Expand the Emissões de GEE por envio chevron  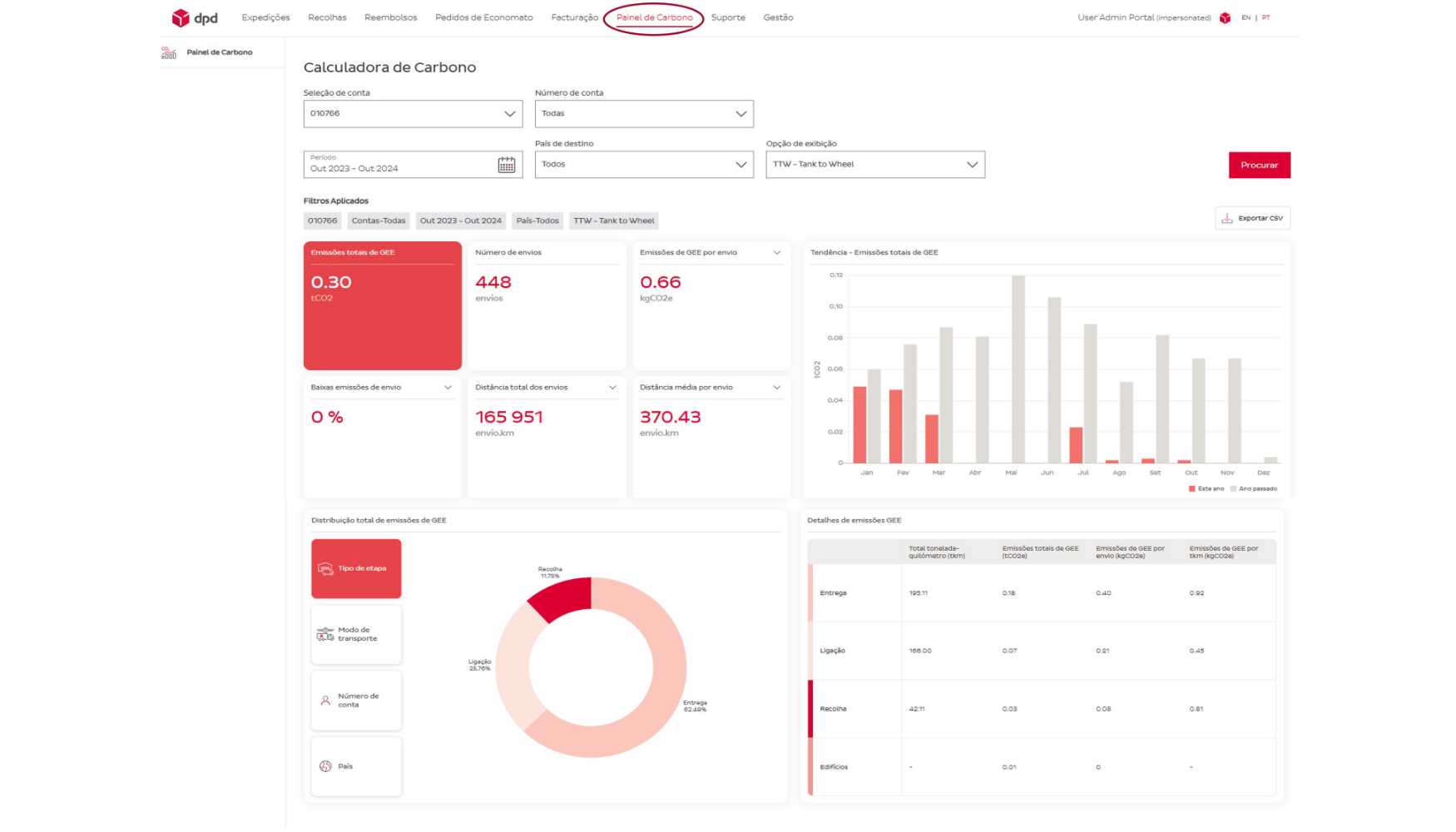tap(777, 253)
